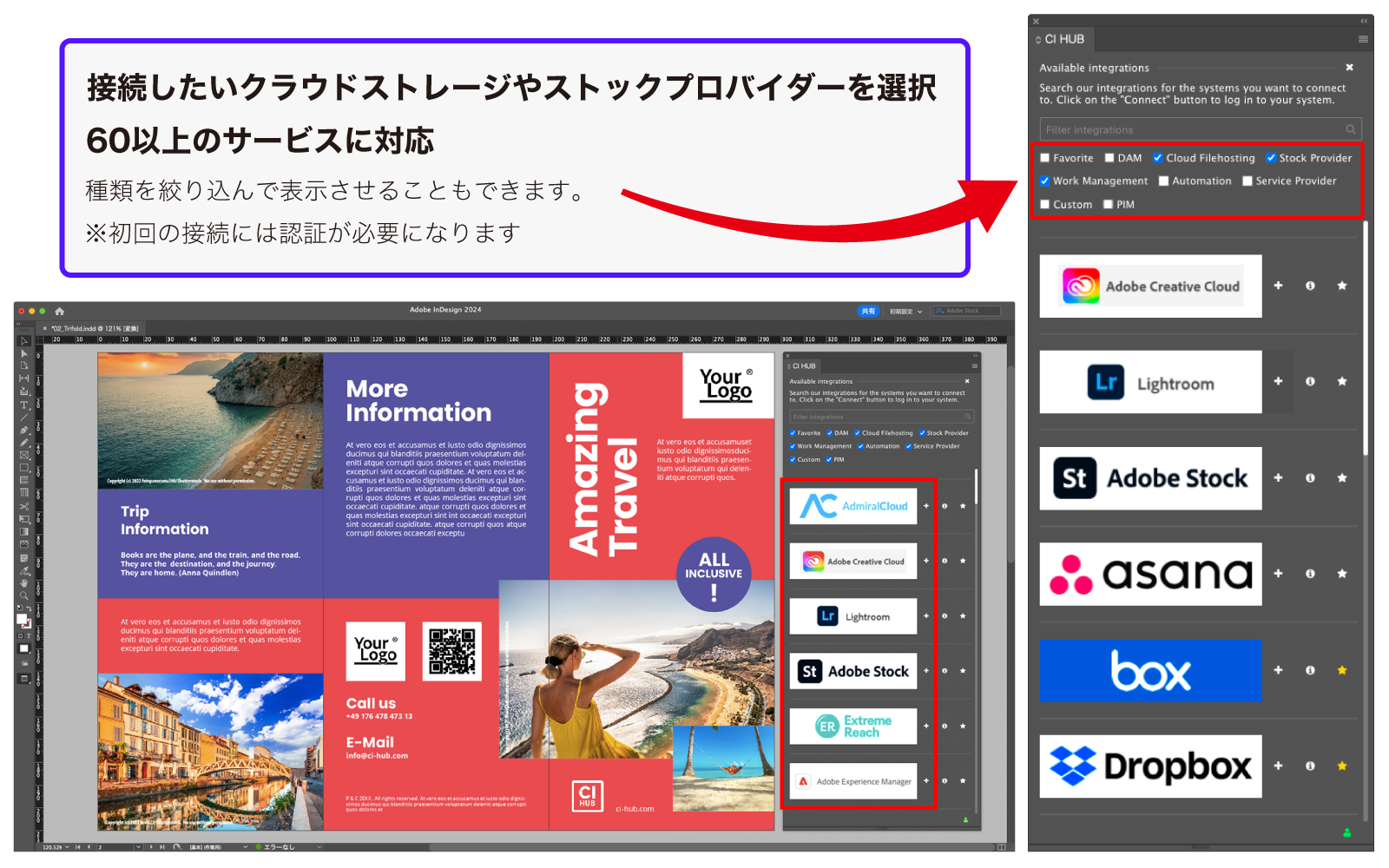
Task: Select the Hand tool
Action: (24, 583)
